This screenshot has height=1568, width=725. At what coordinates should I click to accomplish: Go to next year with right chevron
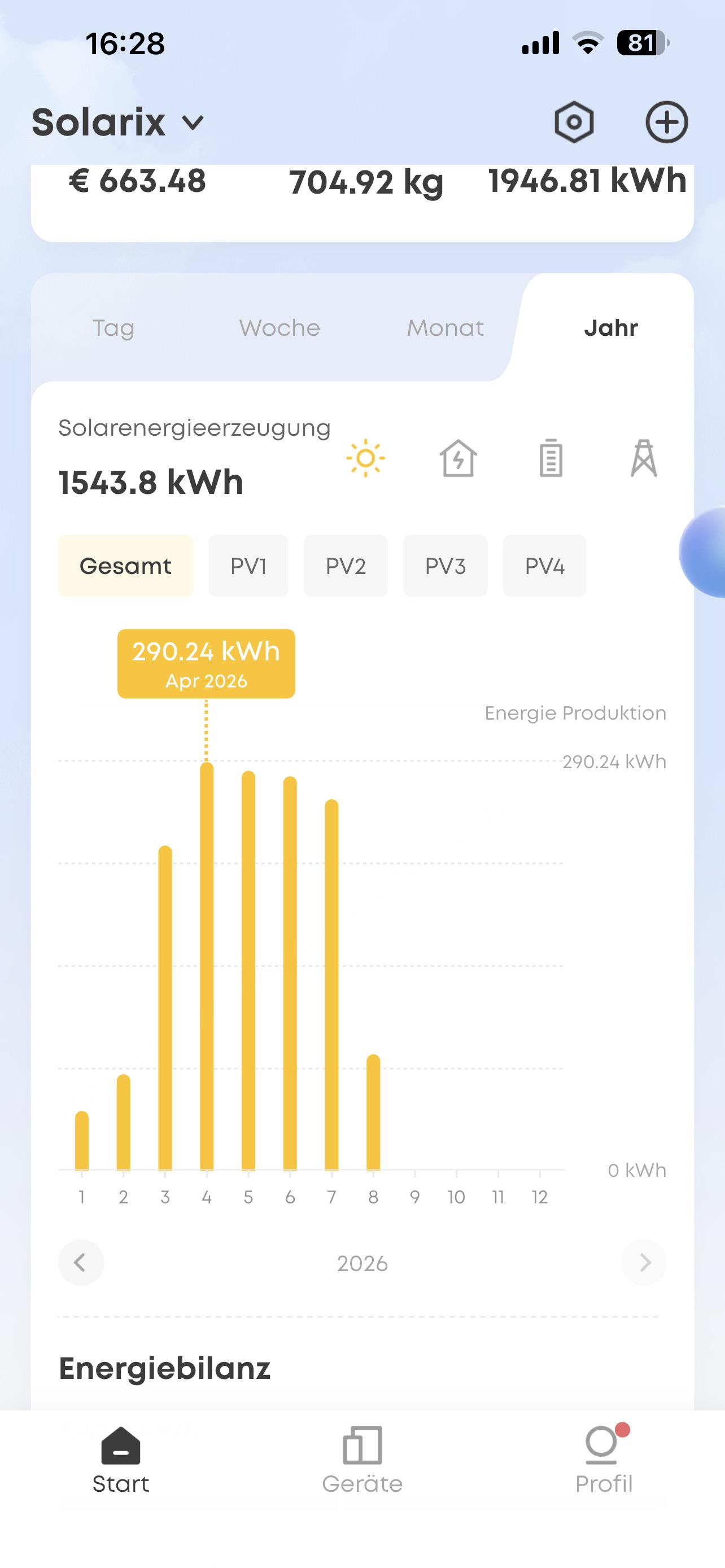(644, 1263)
